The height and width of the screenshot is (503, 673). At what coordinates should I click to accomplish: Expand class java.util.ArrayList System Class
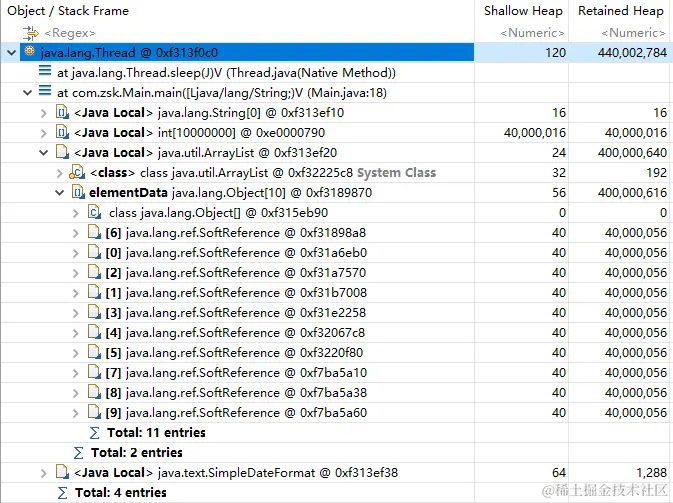click(60, 173)
